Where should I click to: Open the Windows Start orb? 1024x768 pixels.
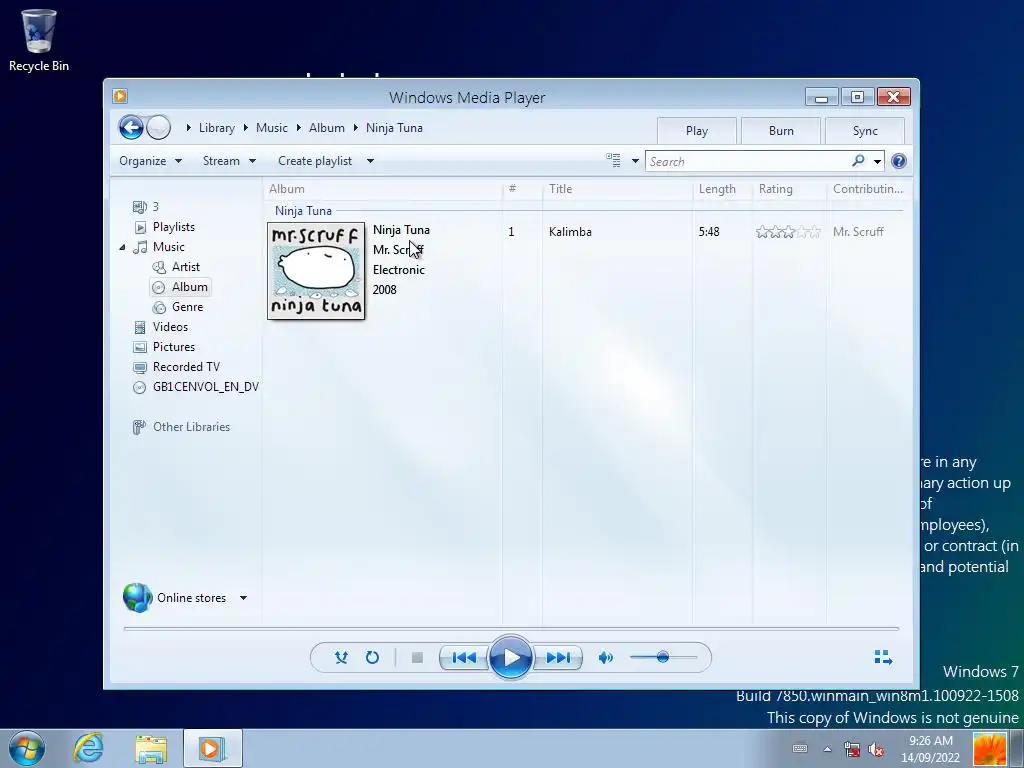27,748
